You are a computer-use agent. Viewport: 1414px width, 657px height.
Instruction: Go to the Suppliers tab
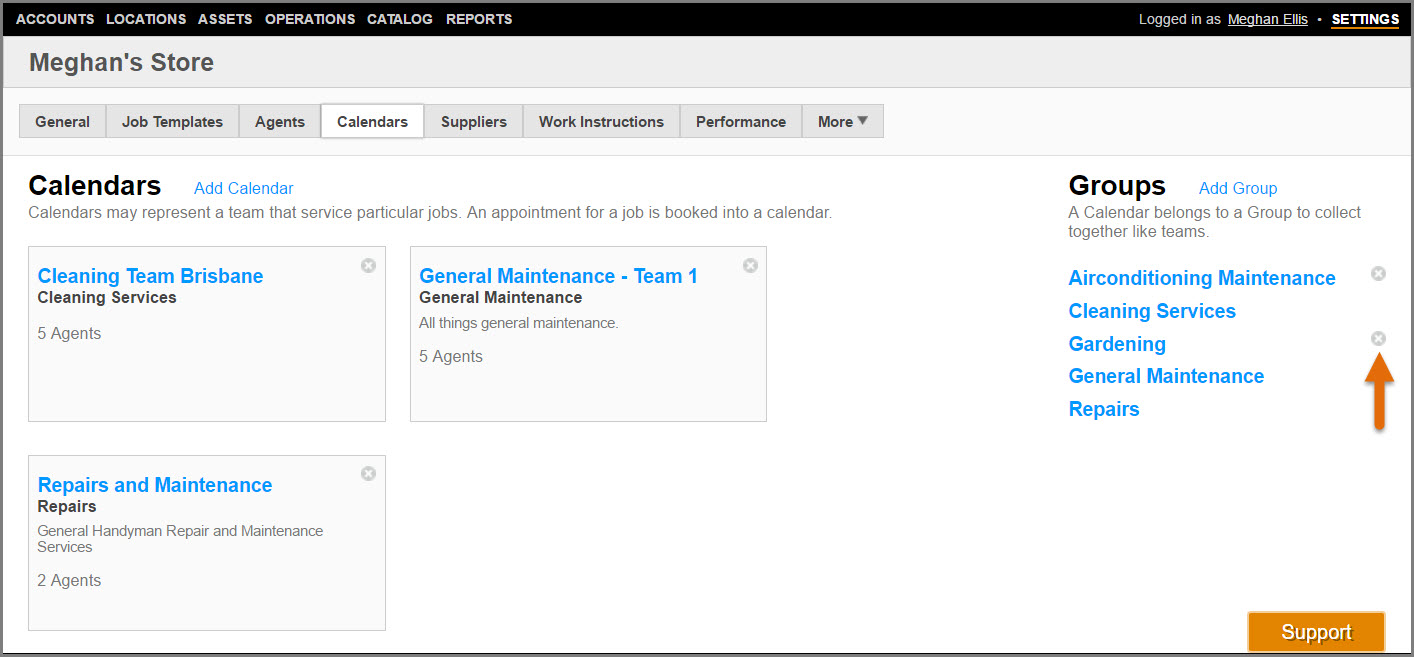click(473, 121)
